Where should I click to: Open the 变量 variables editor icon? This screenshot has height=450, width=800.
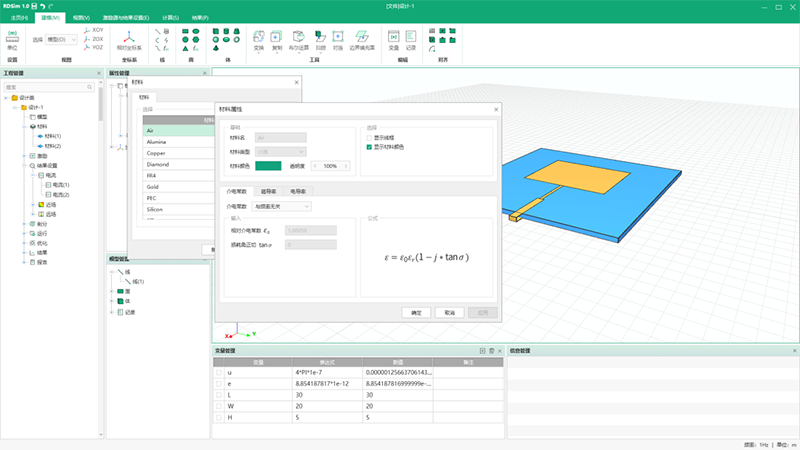pyautogui.click(x=394, y=37)
